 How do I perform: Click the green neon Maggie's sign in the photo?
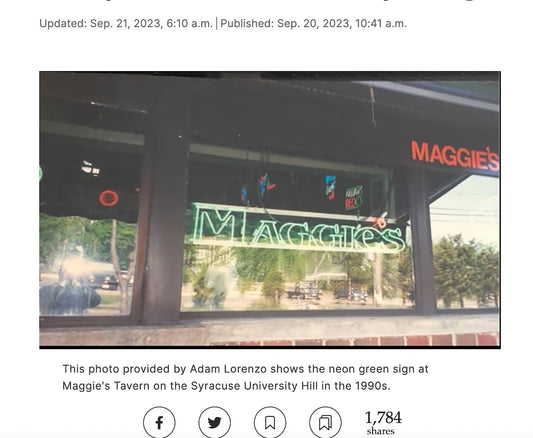pyautogui.click(x=297, y=228)
